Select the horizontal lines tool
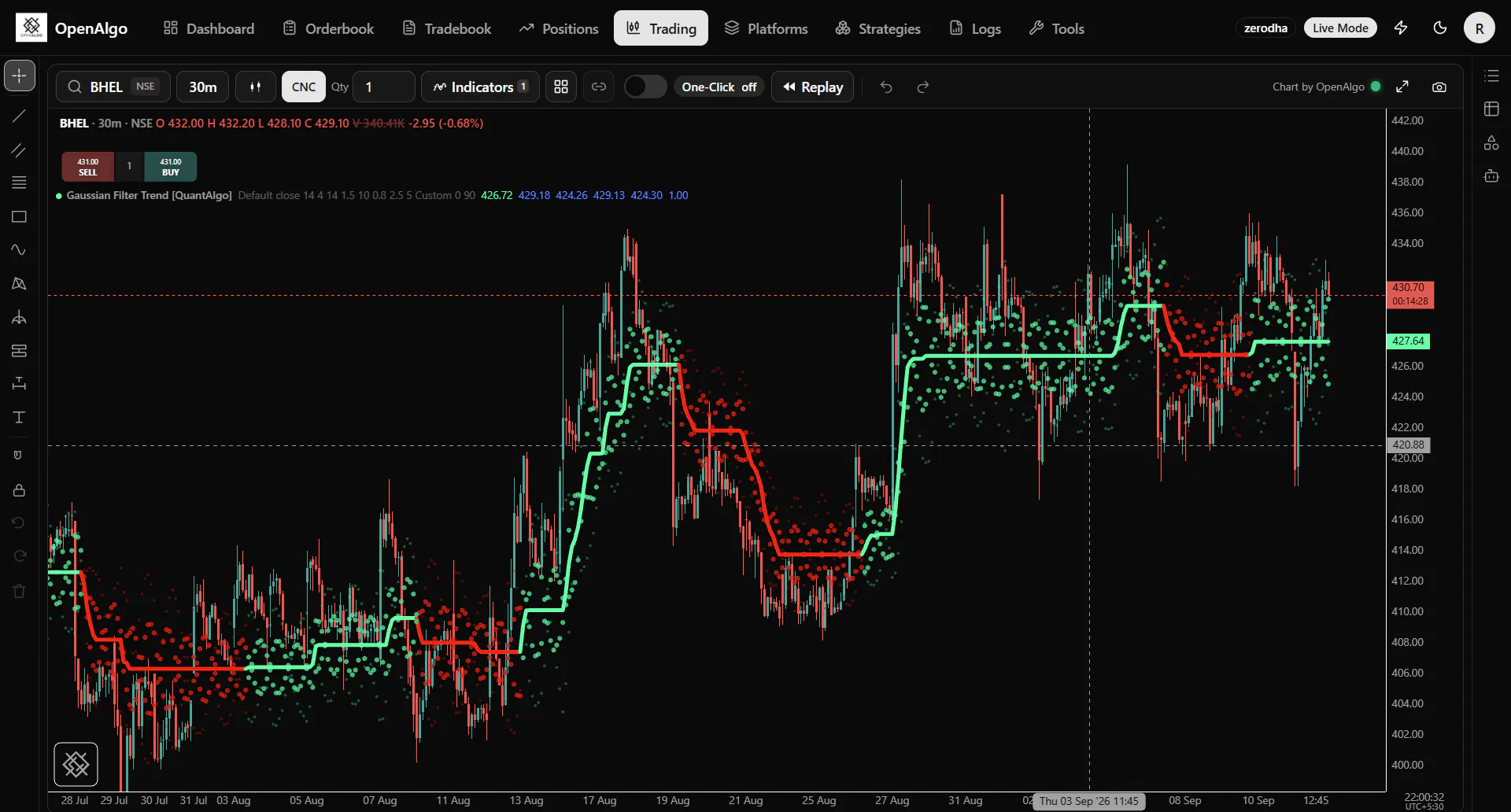This screenshot has height=812, width=1511. pos(20,183)
